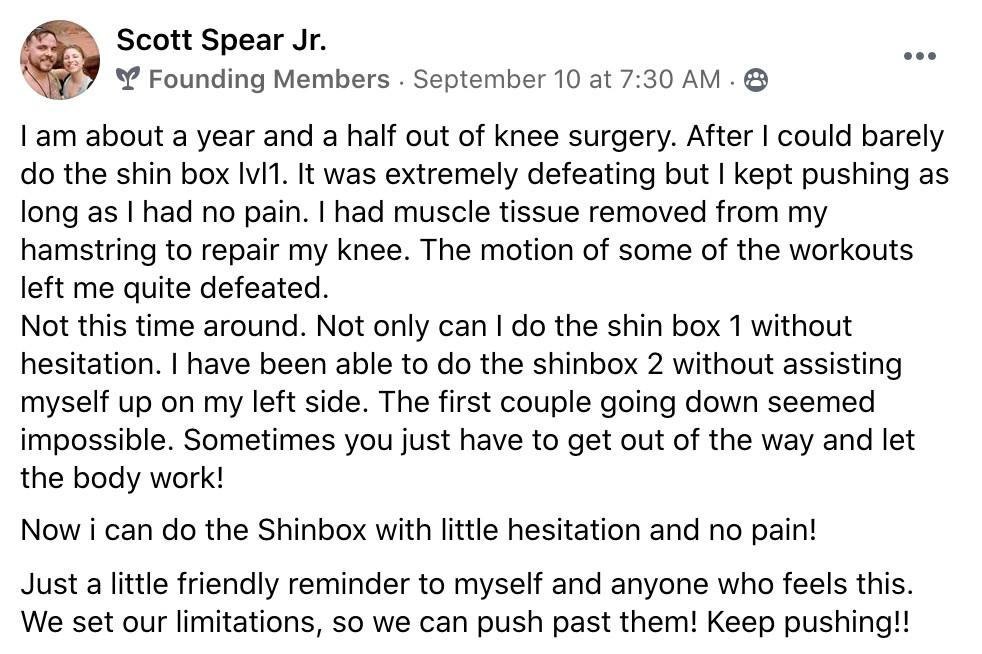The width and height of the screenshot is (982, 654).
Task: Click the word "impossible." in the post
Action: pyautogui.click(x=97, y=439)
